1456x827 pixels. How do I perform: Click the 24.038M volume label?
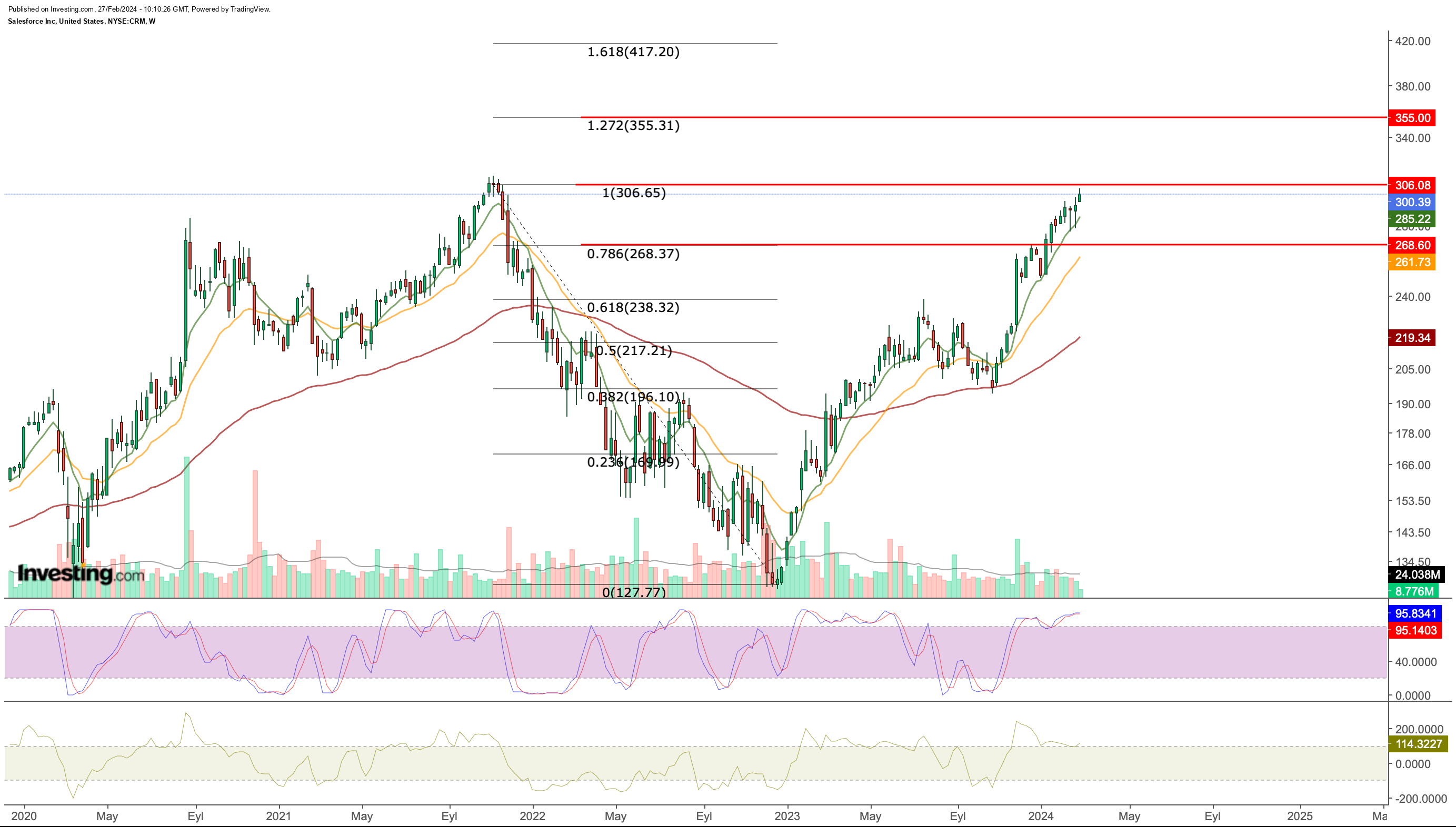point(1417,574)
